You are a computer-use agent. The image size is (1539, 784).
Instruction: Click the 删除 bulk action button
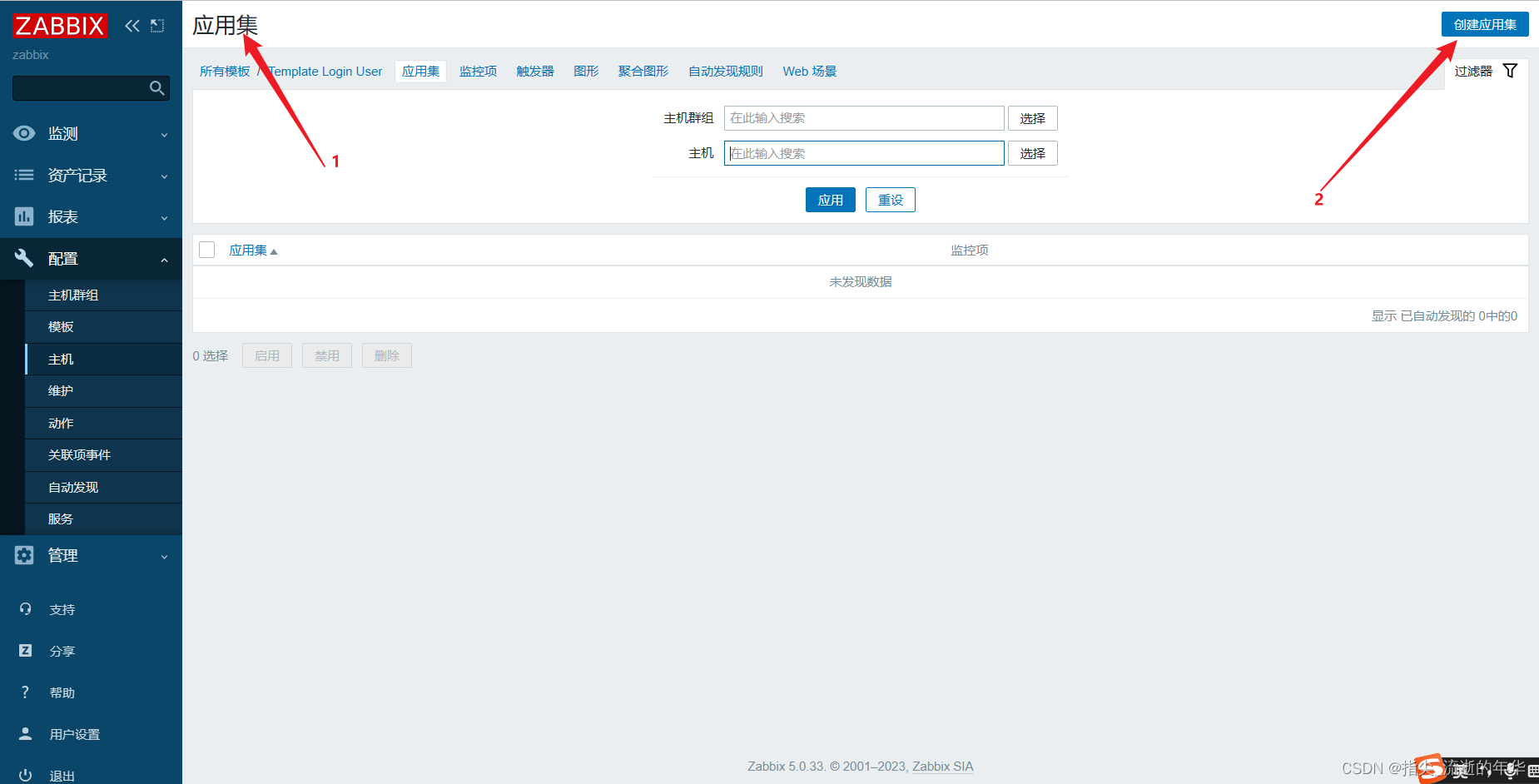pyautogui.click(x=387, y=355)
